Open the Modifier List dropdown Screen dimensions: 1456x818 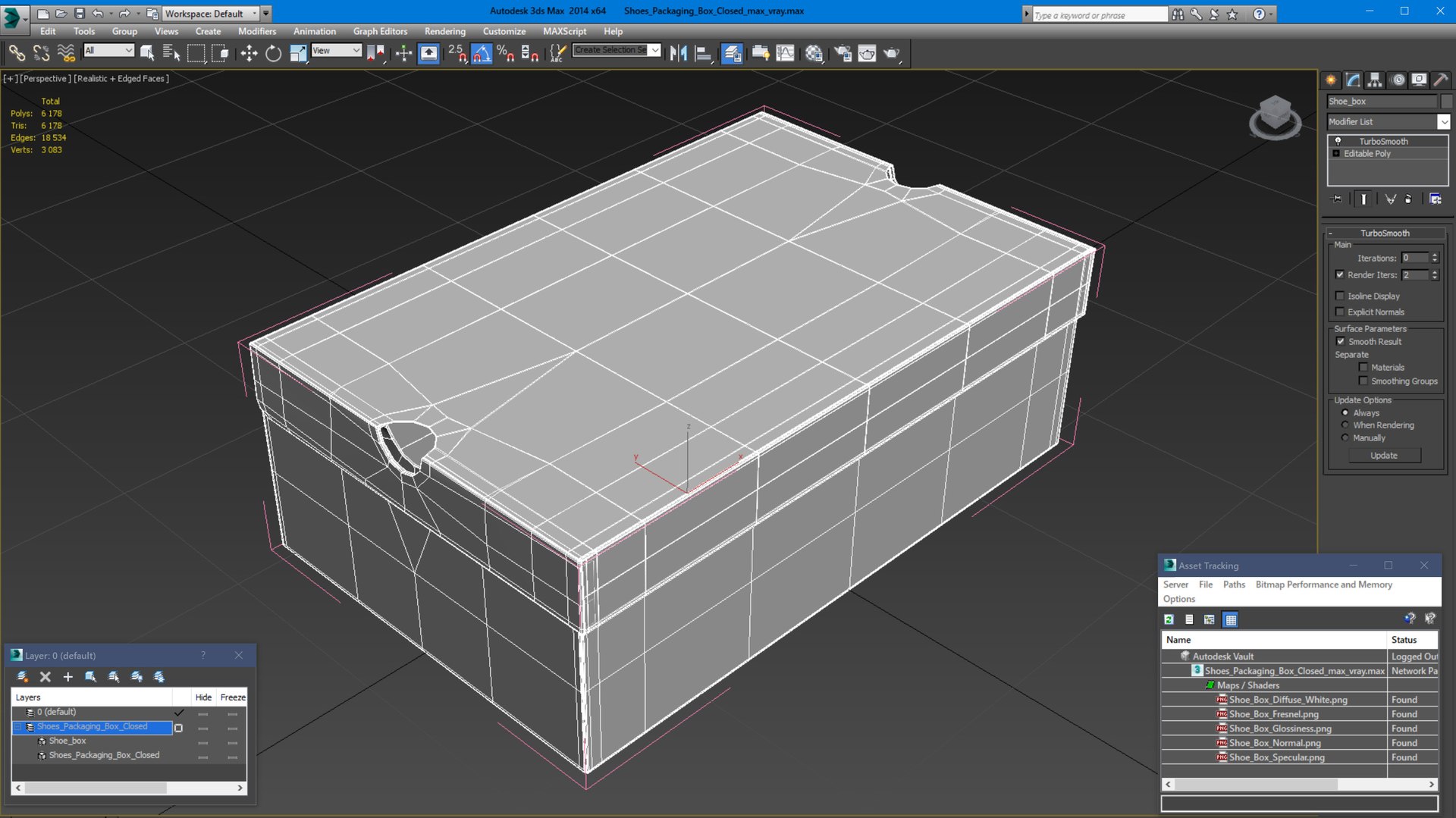pos(1388,121)
